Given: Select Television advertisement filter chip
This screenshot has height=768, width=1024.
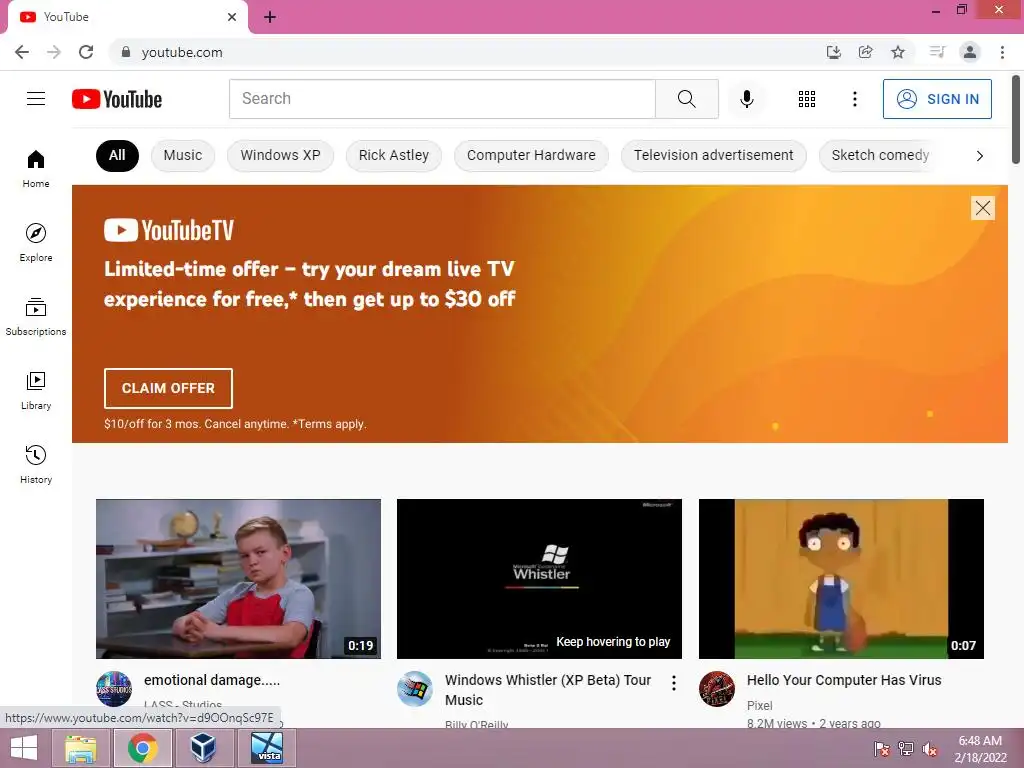Looking at the screenshot, I should point(713,155).
